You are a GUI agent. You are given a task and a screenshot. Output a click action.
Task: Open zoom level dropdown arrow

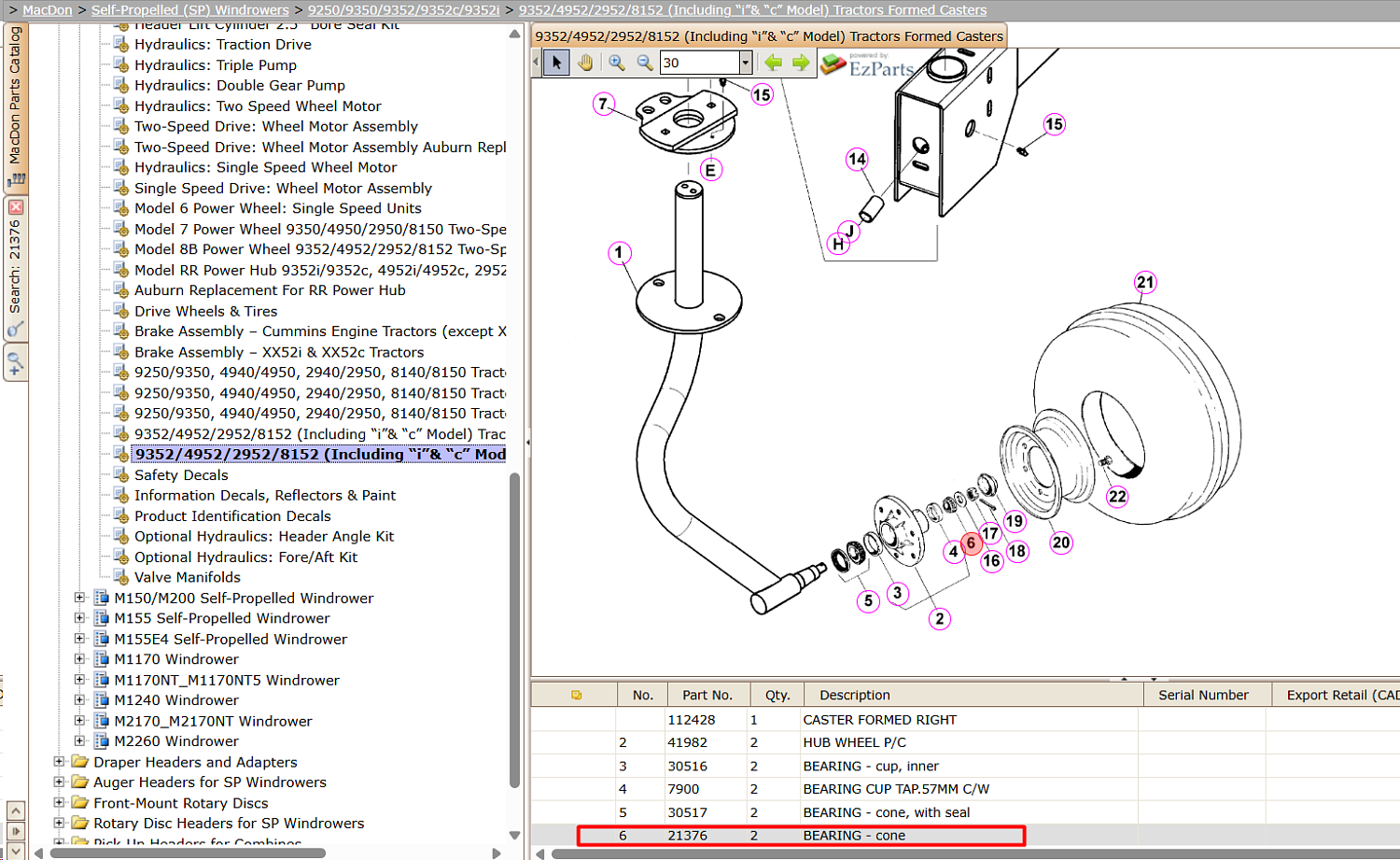745,63
